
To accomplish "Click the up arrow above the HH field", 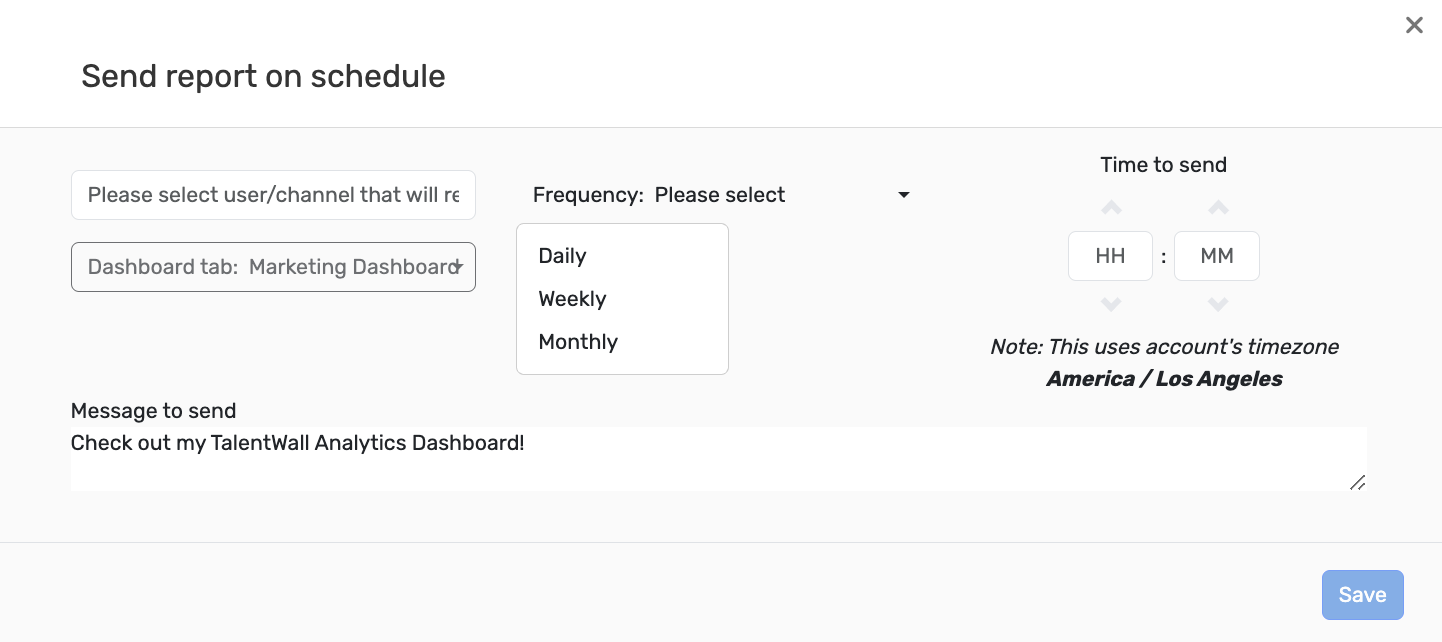I will [1111, 208].
